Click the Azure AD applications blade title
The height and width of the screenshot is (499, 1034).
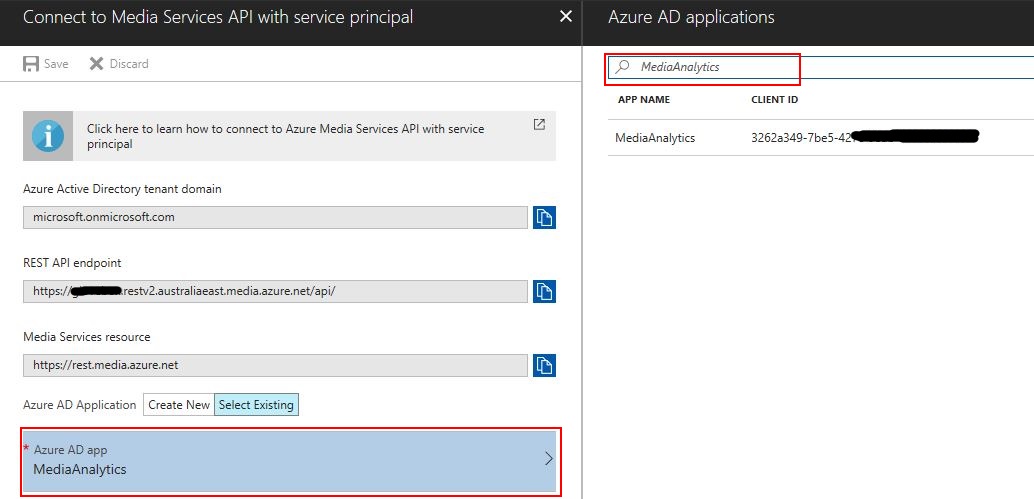(x=691, y=17)
